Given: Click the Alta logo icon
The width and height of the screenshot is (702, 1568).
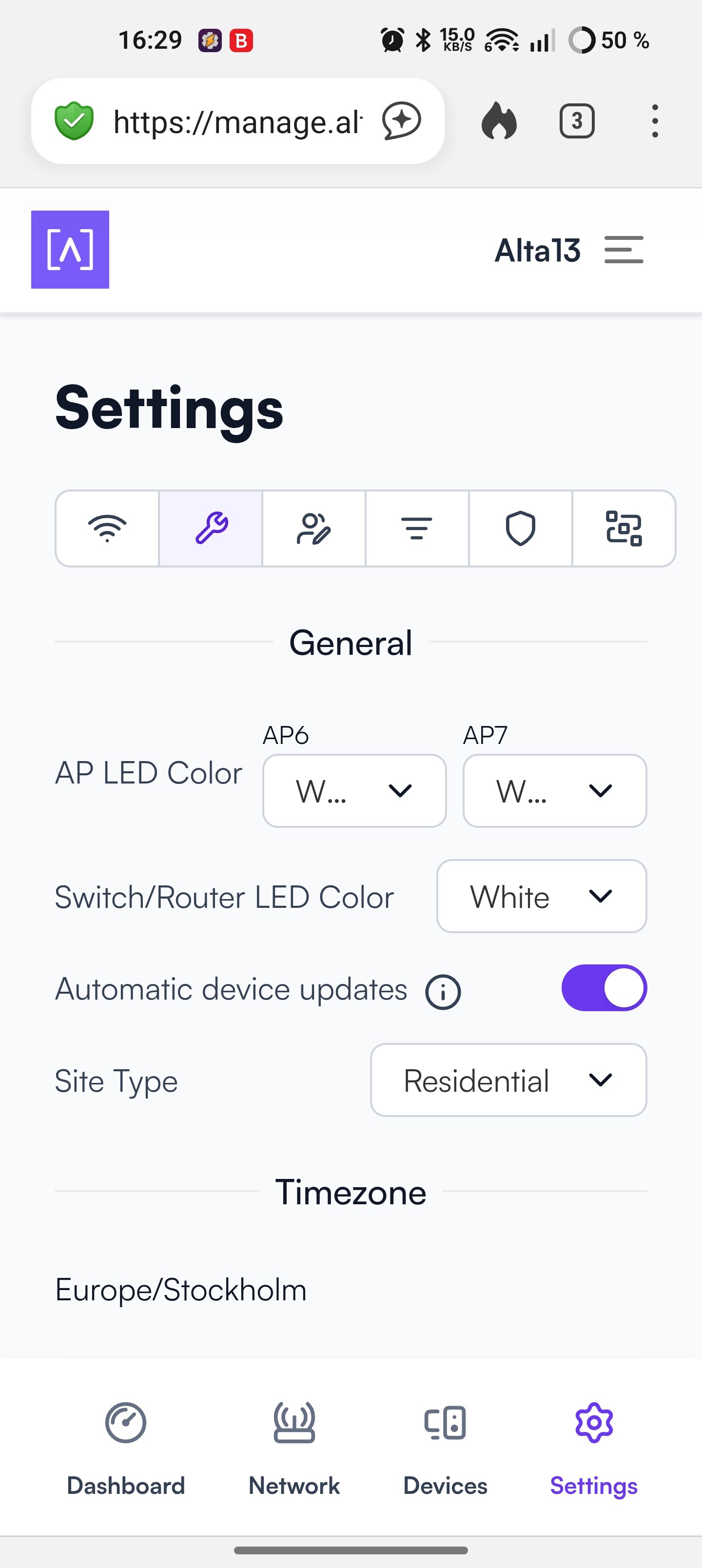Looking at the screenshot, I should pos(70,250).
